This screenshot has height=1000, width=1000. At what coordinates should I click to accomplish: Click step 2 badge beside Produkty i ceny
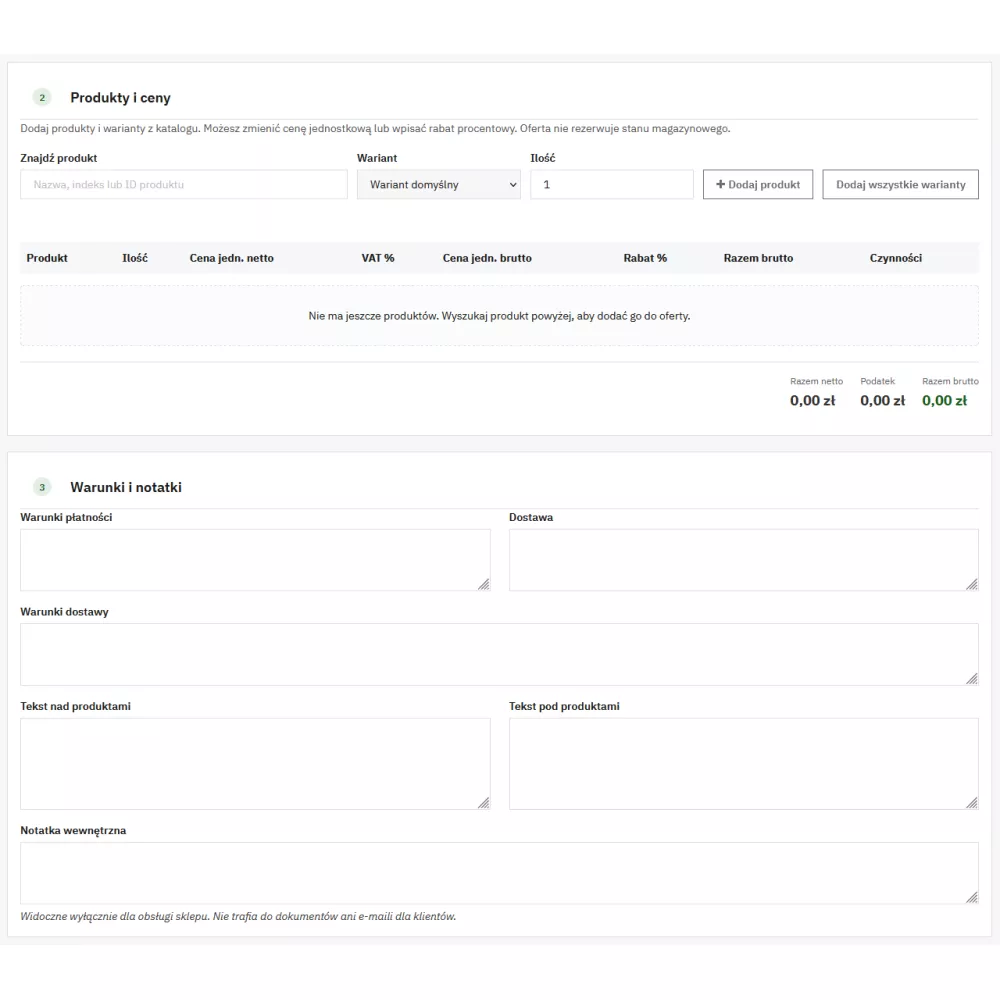point(42,98)
